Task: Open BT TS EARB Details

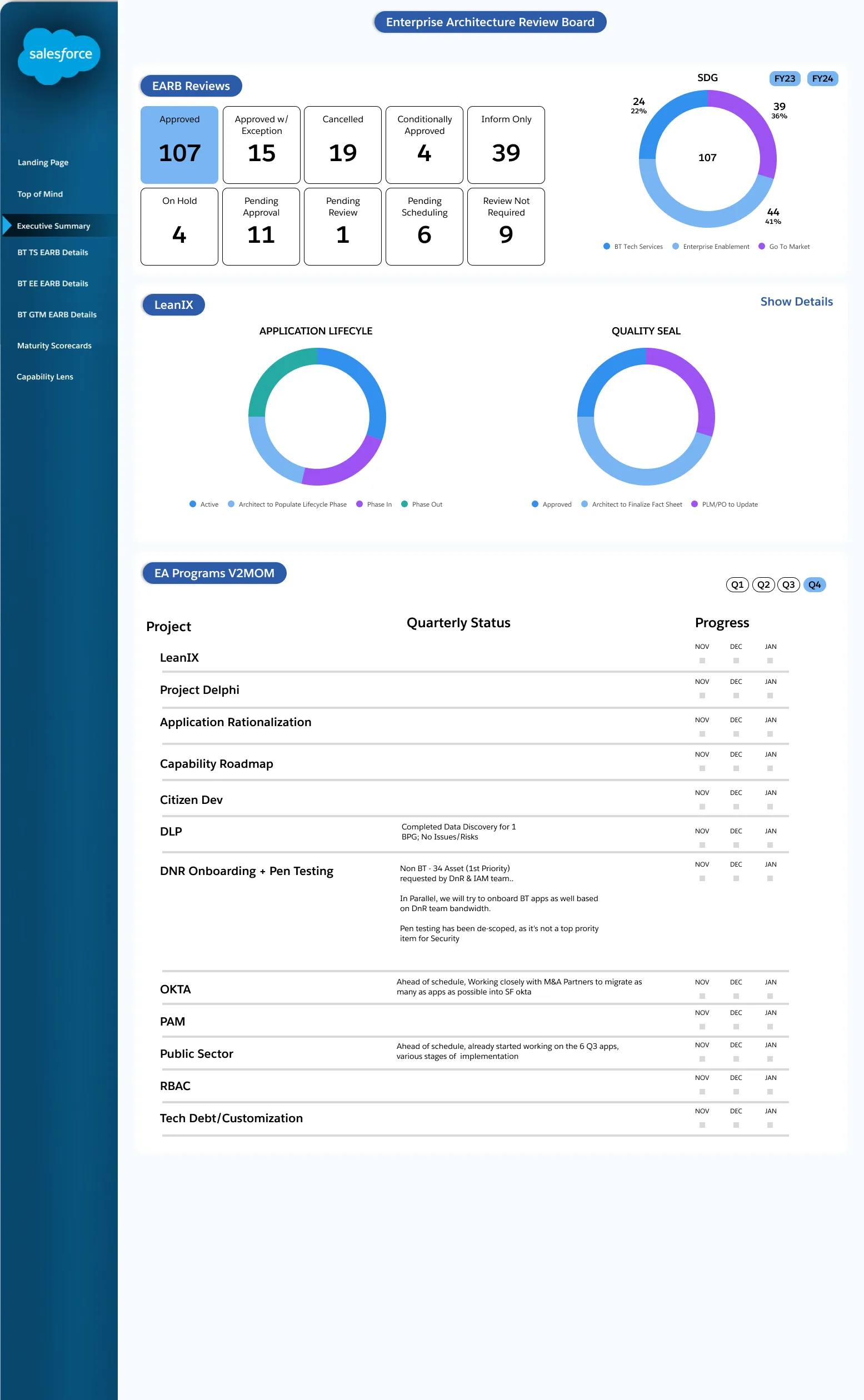Action: pyautogui.click(x=53, y=252)
